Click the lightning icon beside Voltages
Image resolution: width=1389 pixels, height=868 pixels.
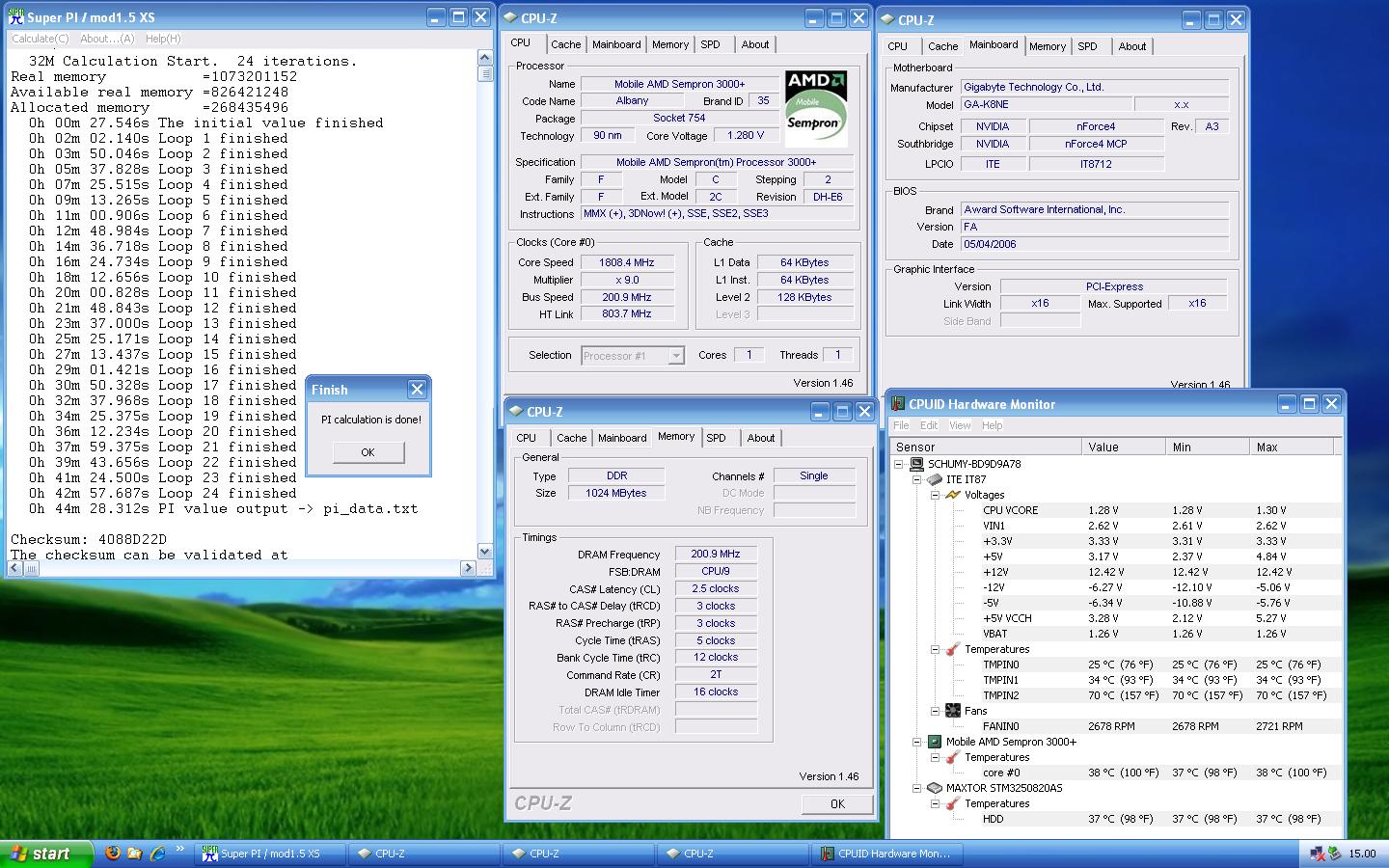pos(953,495)
